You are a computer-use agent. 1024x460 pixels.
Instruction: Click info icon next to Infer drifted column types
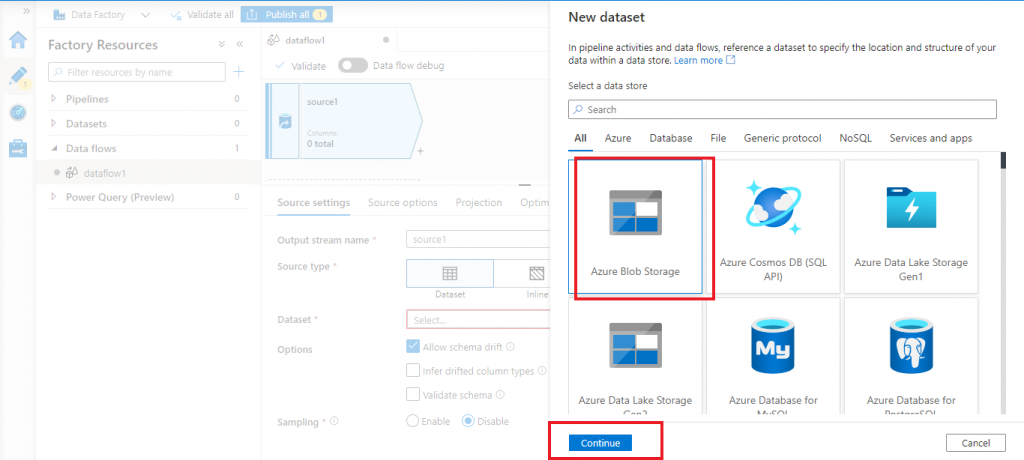[x=541, y=371]
